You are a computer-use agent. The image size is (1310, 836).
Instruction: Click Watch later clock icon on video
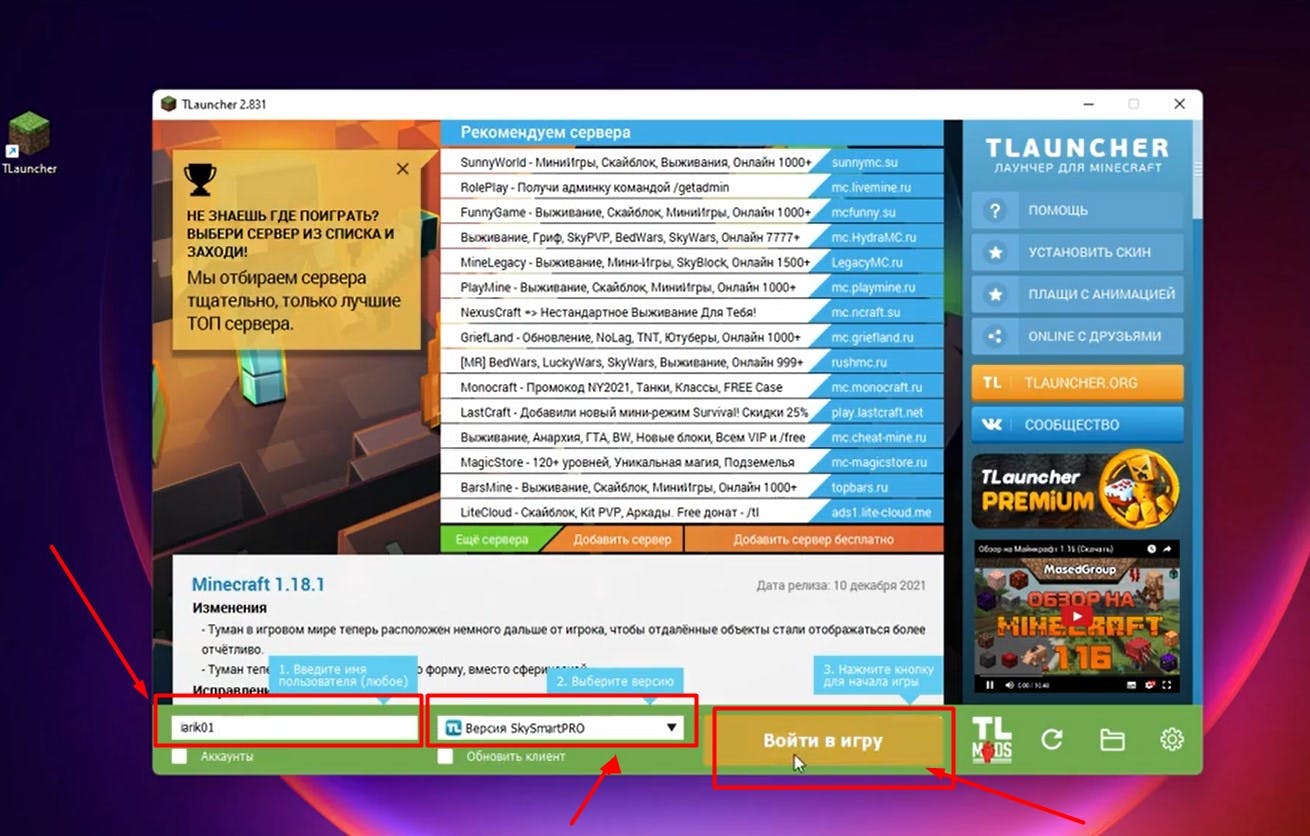click(x=1151, y=549)
